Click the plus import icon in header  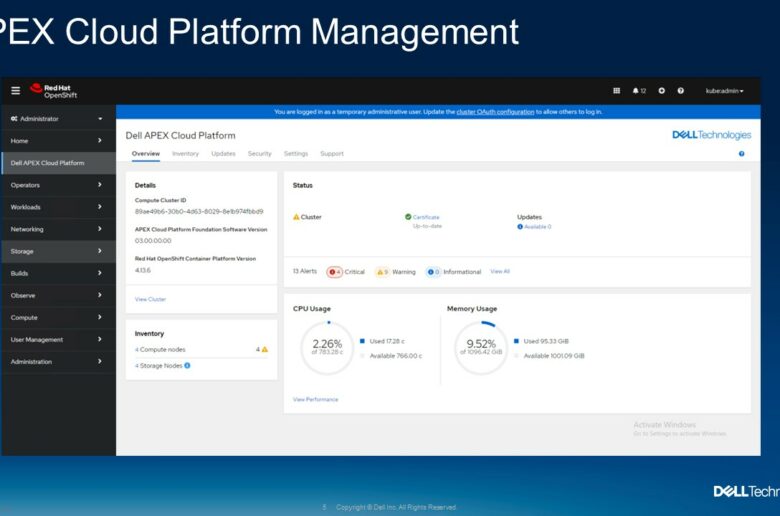[662, 91]
